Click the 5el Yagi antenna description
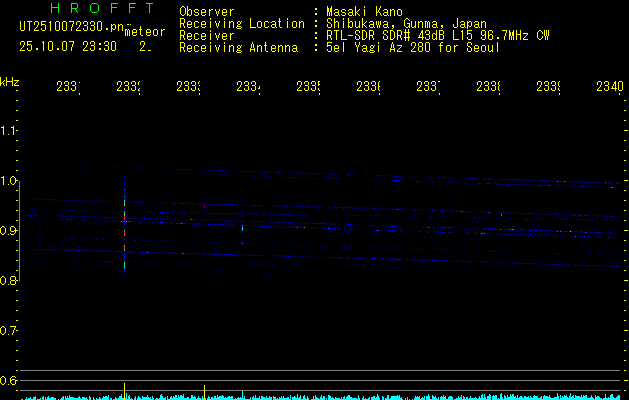Image resolution: width=629 pixels, height=400 pixels. (x=412, y=47)
